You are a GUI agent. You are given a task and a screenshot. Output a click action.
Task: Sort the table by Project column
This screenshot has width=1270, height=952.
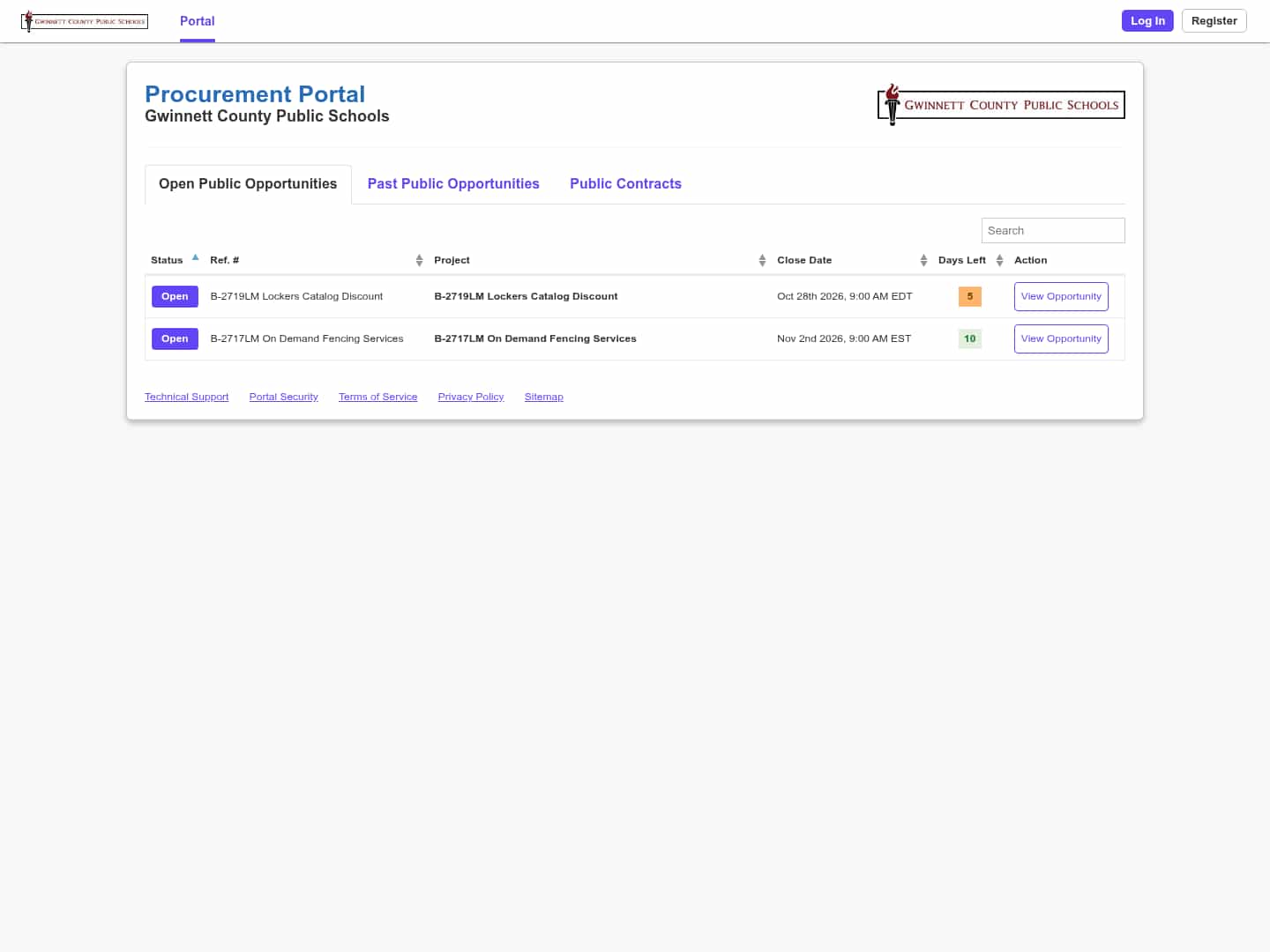pyautogui.click(x=600, y=260)
